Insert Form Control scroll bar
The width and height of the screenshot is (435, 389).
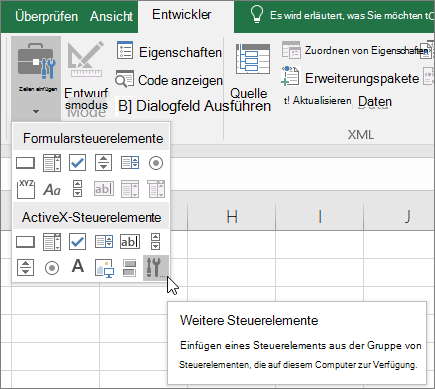pyautogui.click(x=77, y=189)
